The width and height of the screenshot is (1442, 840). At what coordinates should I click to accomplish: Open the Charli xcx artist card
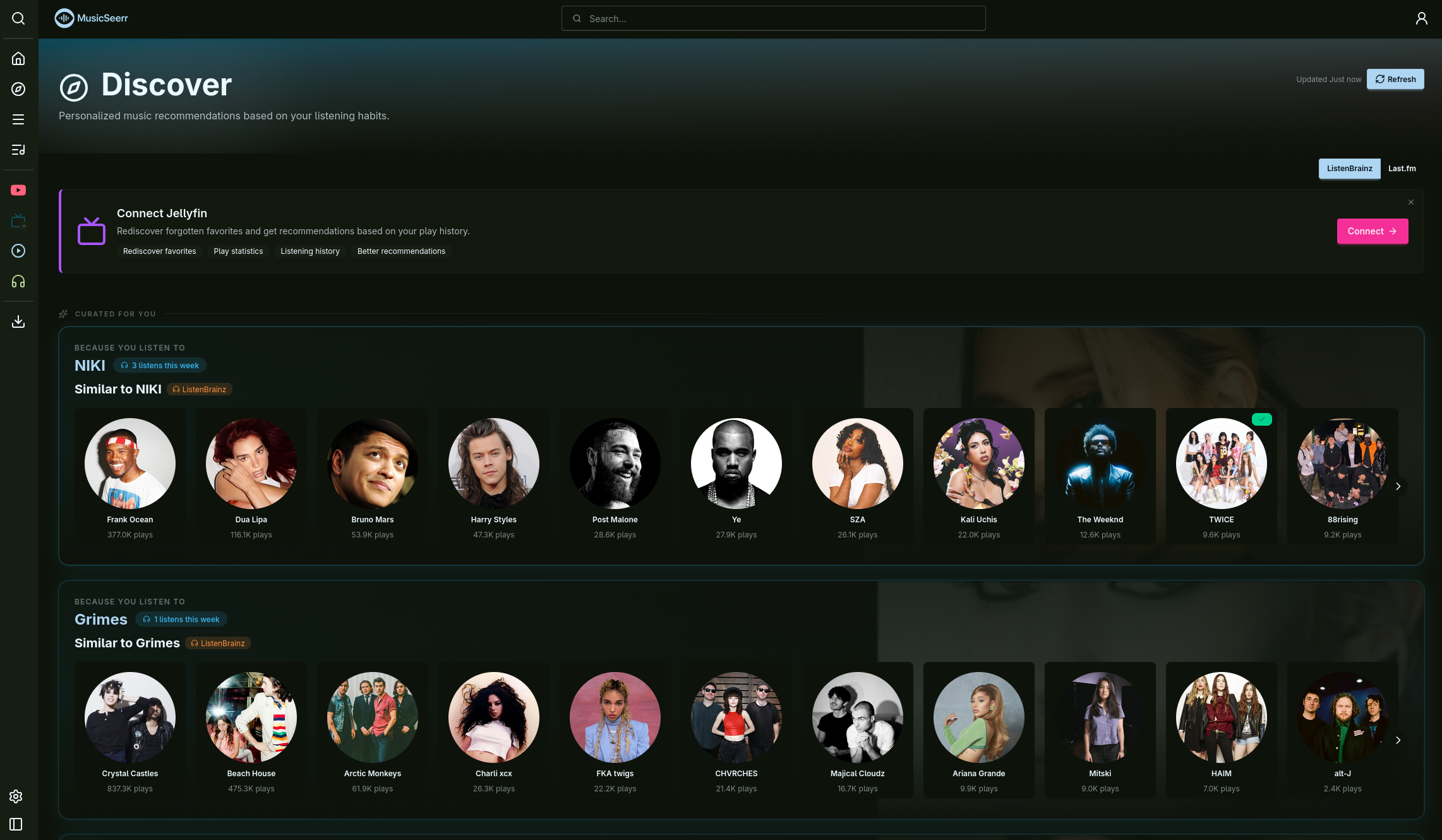click(x=494, y=730)
